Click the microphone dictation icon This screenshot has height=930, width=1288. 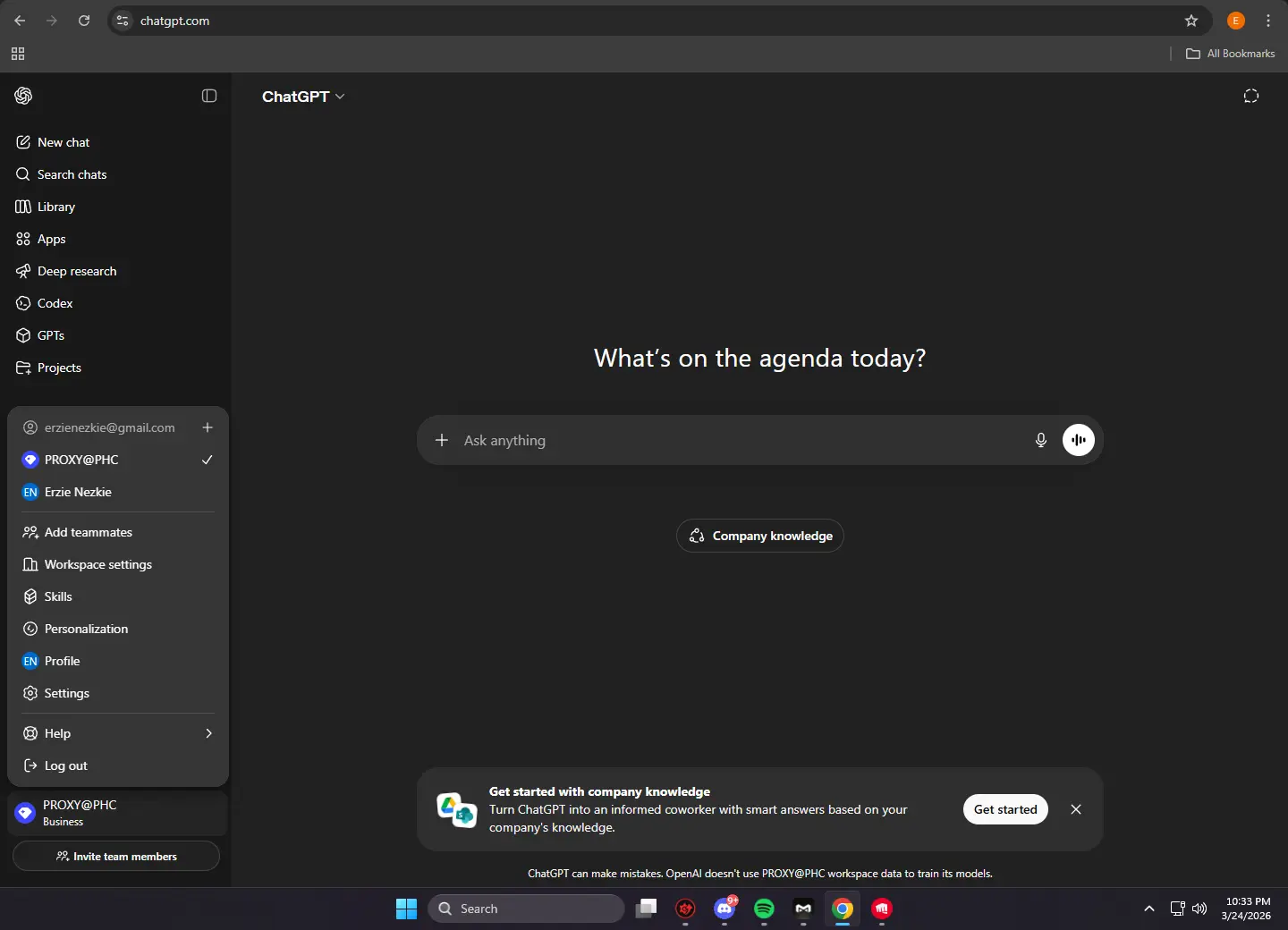pos(1041,440)
